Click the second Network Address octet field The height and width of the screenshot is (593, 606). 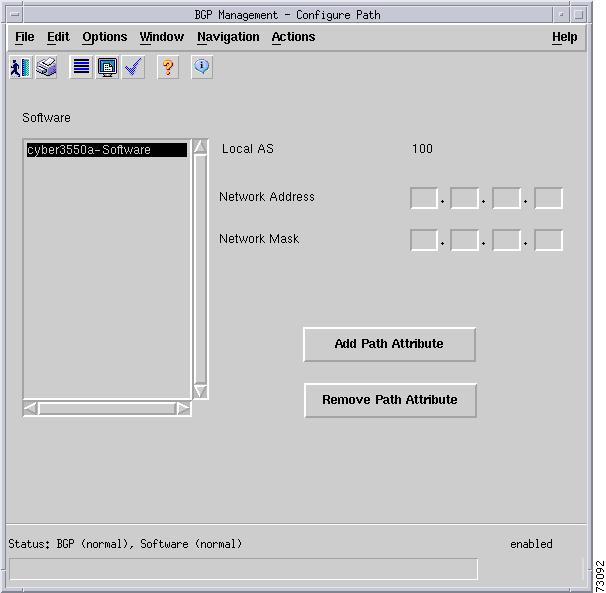tap(465, 198)
